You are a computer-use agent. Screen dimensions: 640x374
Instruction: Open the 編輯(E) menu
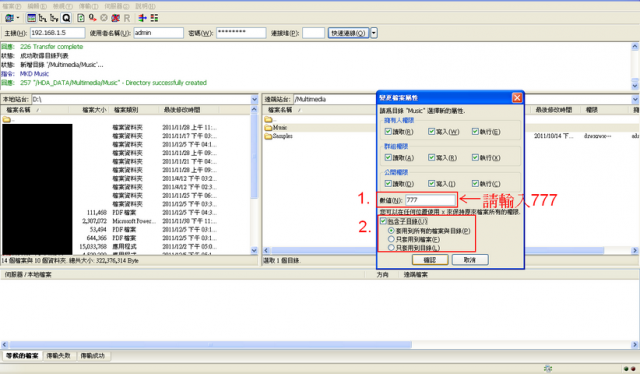click(37, 6)
